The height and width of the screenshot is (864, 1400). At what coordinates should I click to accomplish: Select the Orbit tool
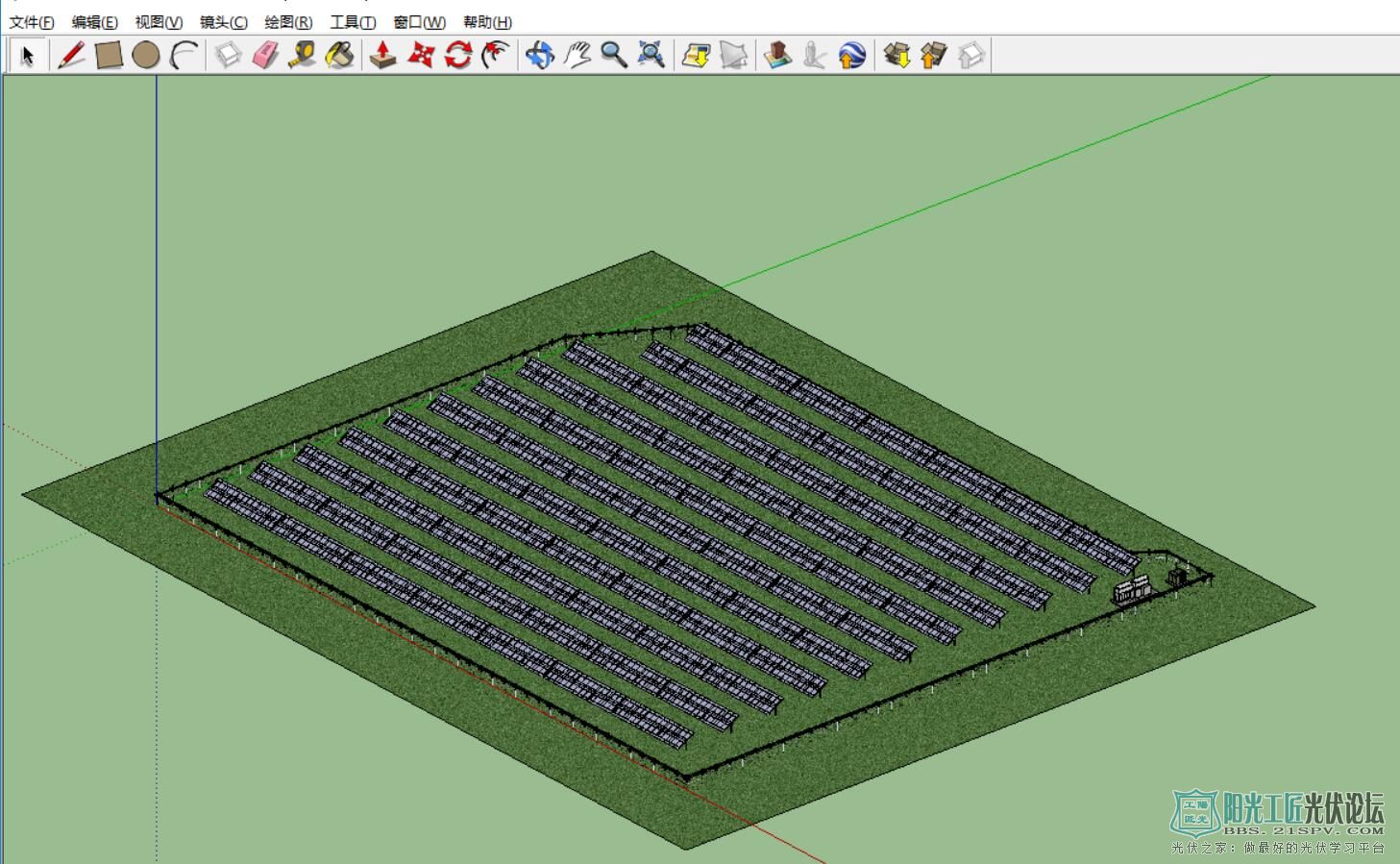click(540, 56)
